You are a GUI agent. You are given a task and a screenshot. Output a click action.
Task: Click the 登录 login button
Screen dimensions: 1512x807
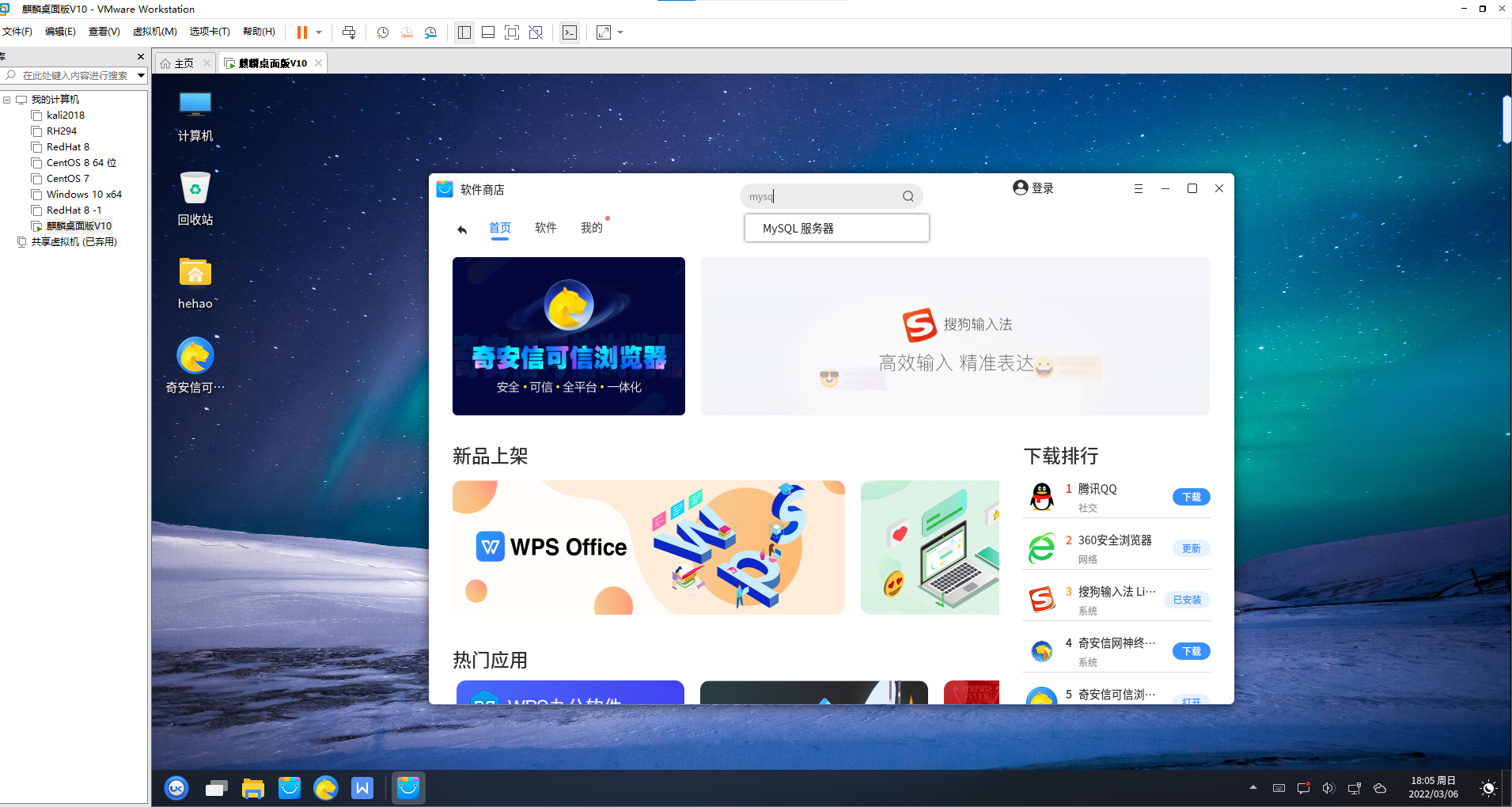[x=1033, y=188]
